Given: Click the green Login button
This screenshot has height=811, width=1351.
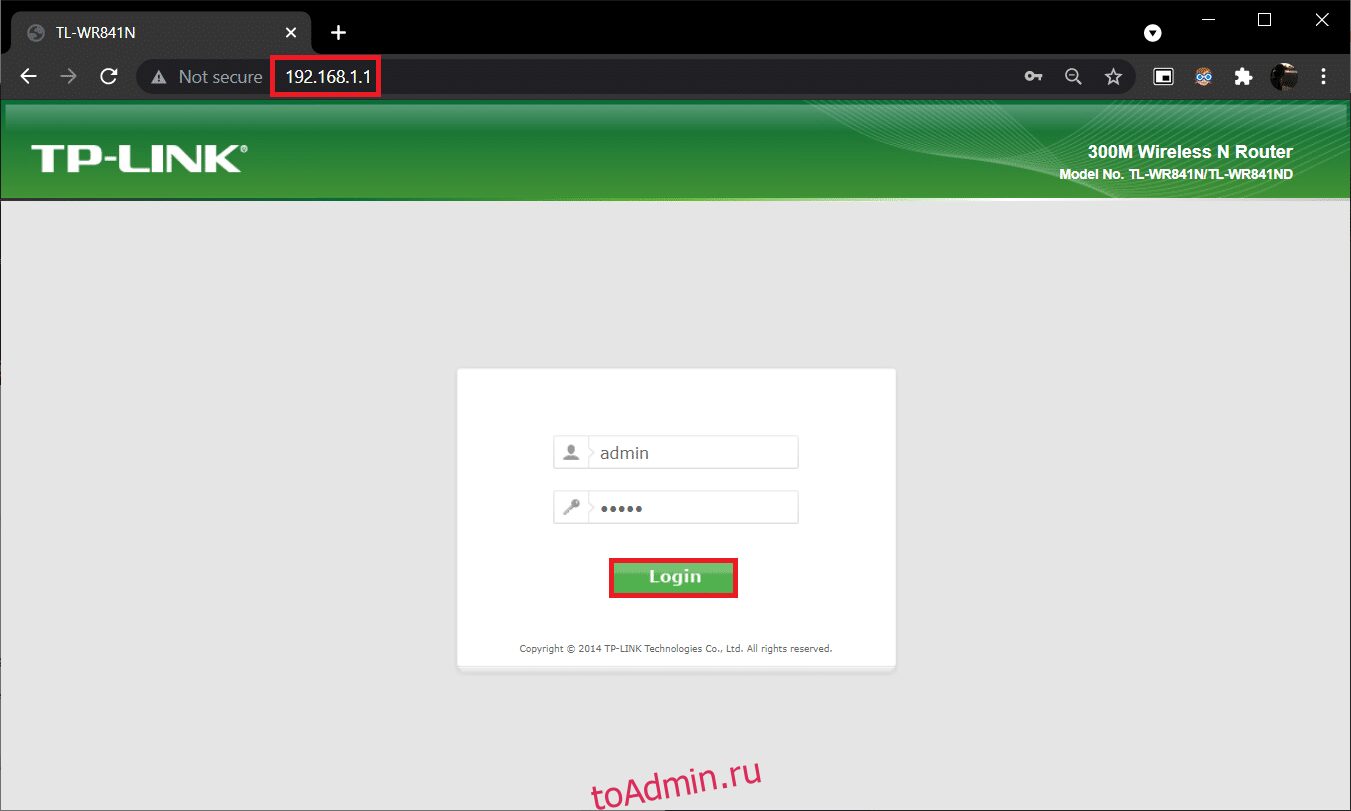Looking at the screenshot, I should click(674, 577).
